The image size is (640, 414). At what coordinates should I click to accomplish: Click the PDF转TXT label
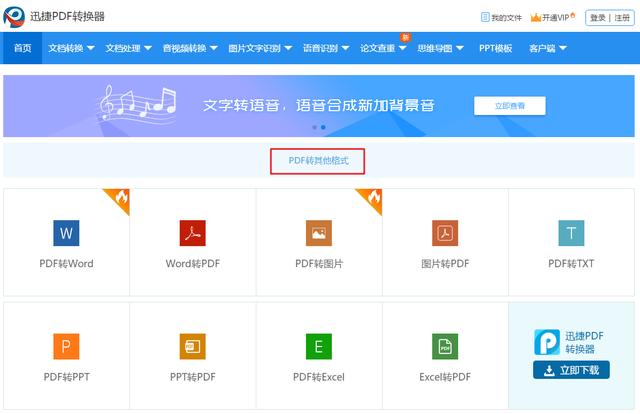tap(571, 264)
